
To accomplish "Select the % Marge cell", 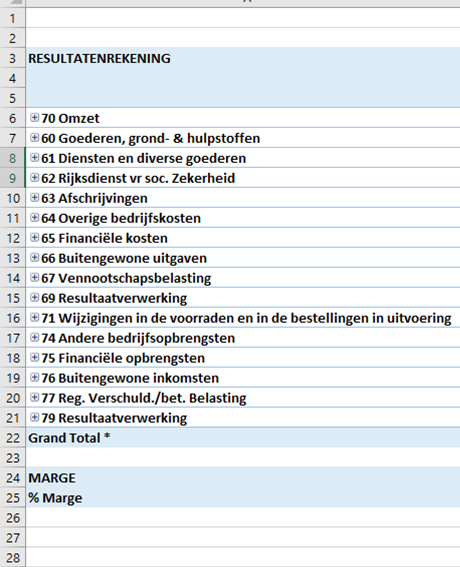I will [x=243, y=498].
